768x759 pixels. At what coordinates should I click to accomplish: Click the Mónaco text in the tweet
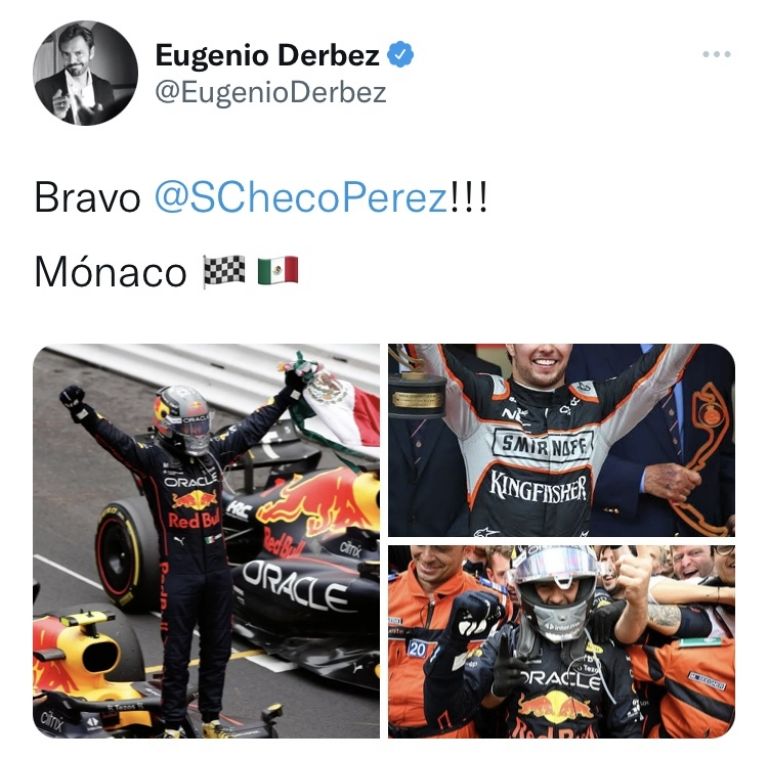coord(111,272)
